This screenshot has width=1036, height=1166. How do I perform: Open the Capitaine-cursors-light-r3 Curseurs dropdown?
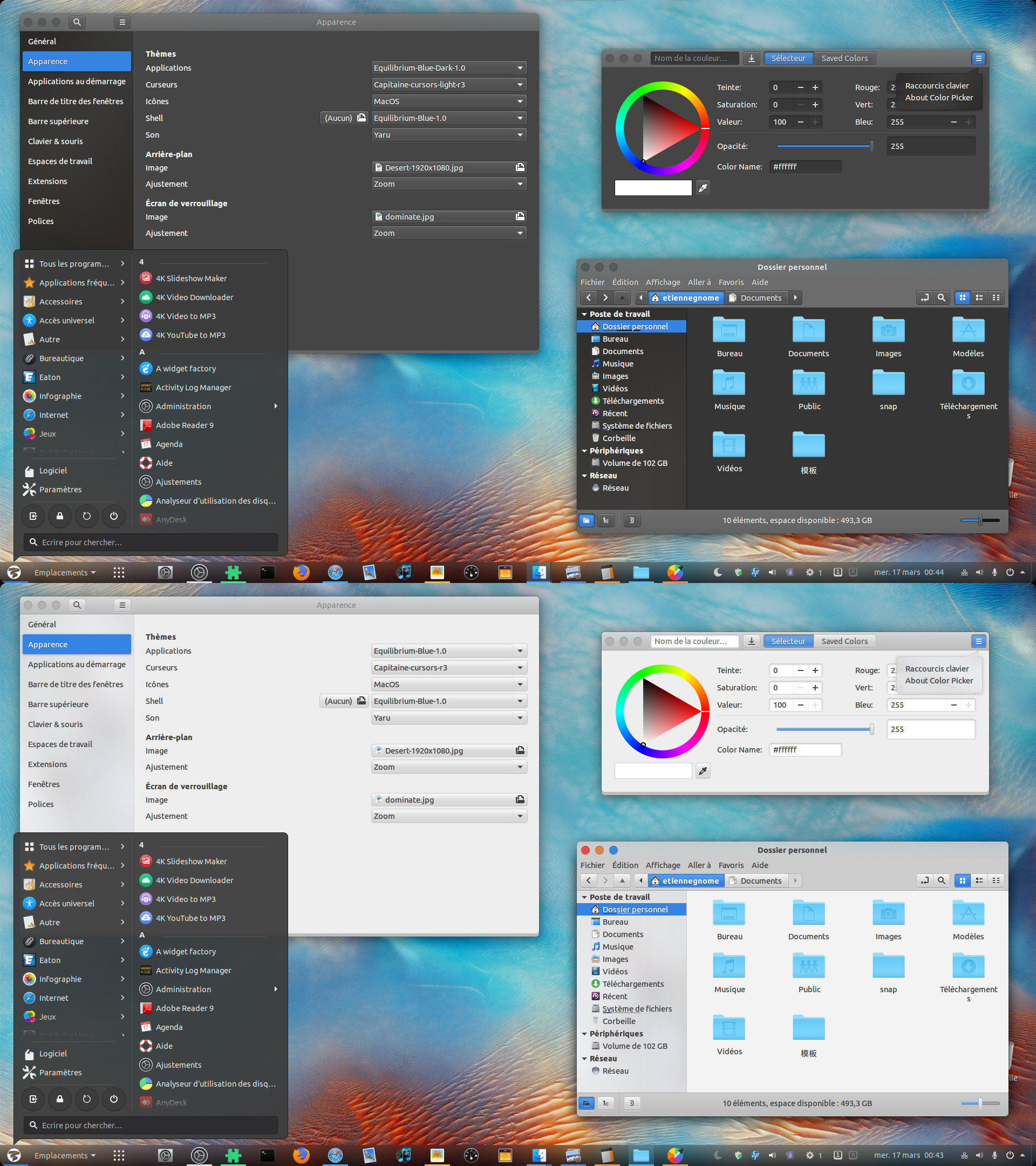pyautogui.click(x=449, y=84)
